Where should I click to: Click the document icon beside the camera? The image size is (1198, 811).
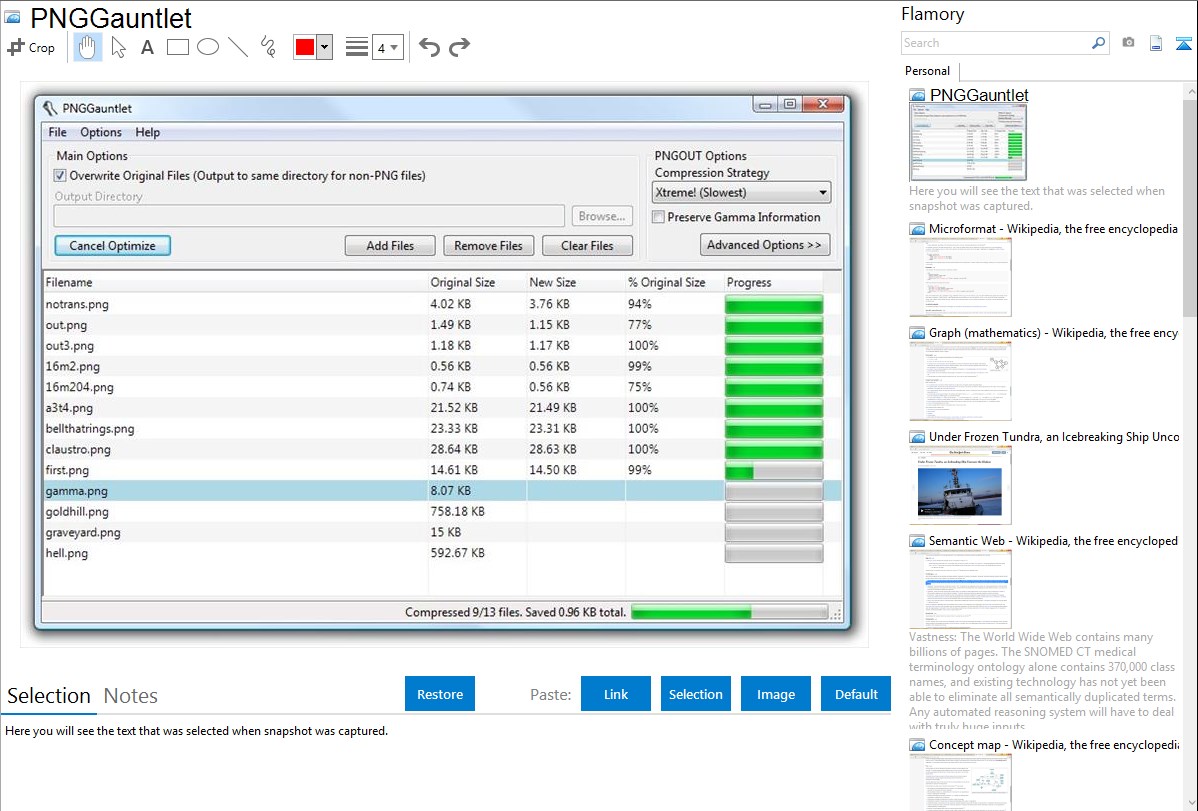point(1156,43)
